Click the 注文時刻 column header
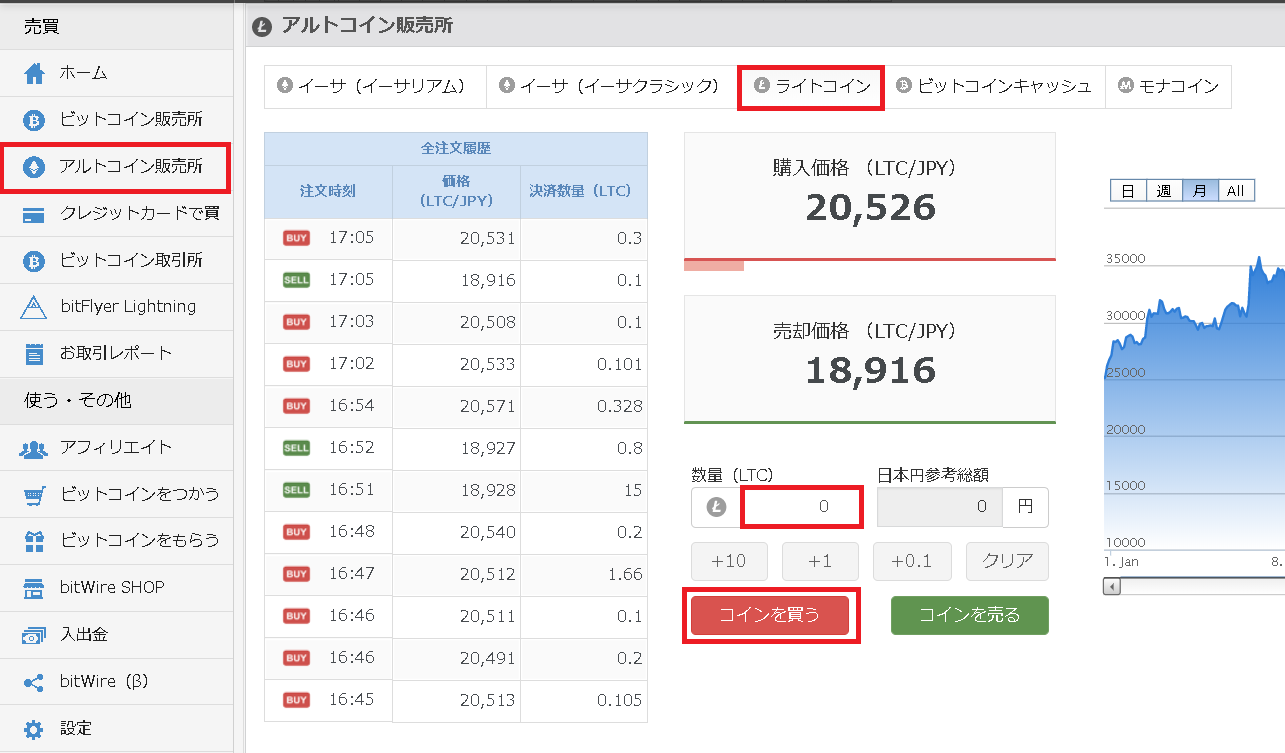The height and width of the screenshot is (753, 1285). tap(328, 190)
